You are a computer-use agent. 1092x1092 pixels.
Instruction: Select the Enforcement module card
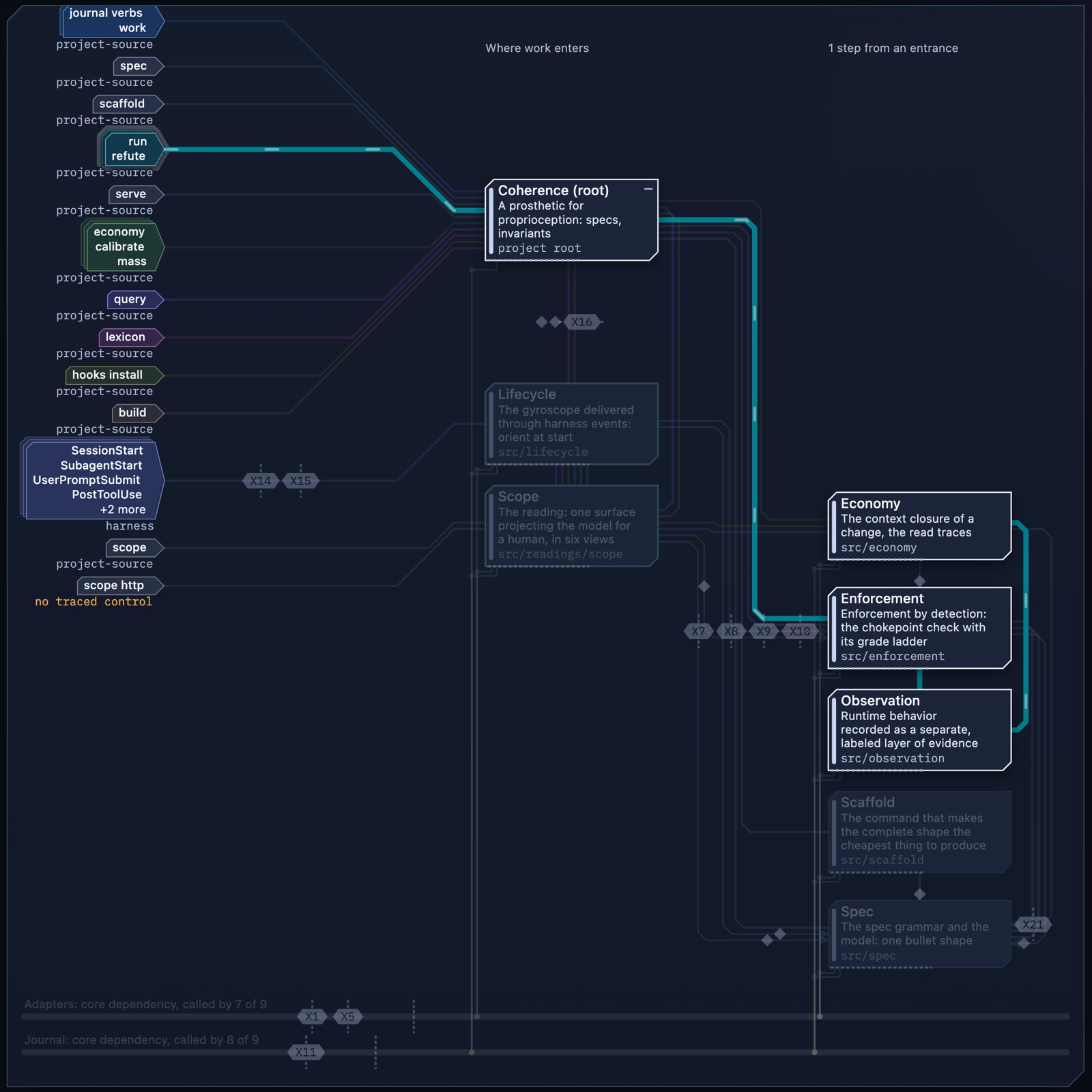(x=919, y=628)
